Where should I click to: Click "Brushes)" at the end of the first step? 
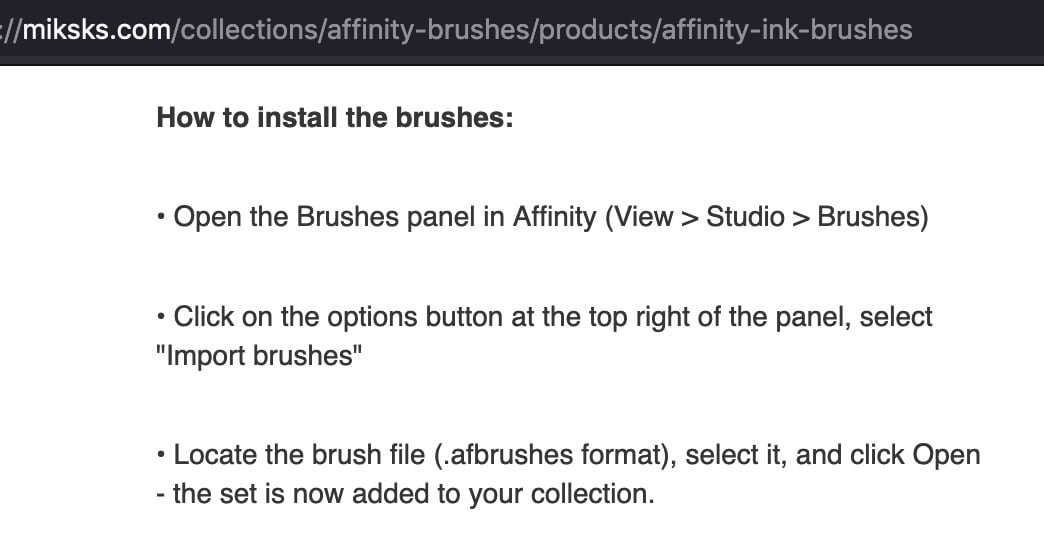pyautogui.click(x=873, y=217)
